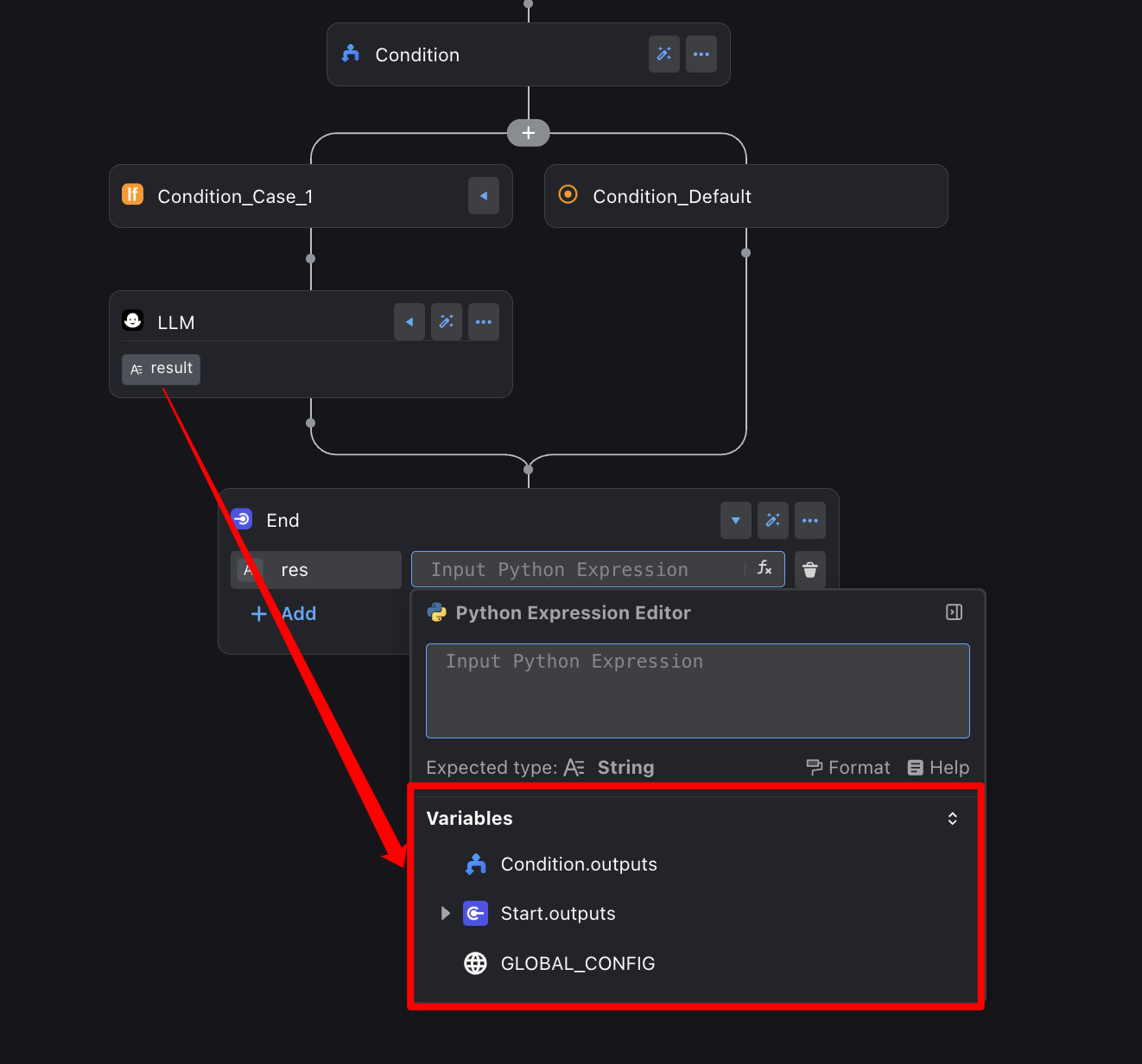Image resolution: width=1142 pixels, height=1064 pixels.
Task: Select Condition.outputs from the Variables list
Action: click(x=578, y=864)
